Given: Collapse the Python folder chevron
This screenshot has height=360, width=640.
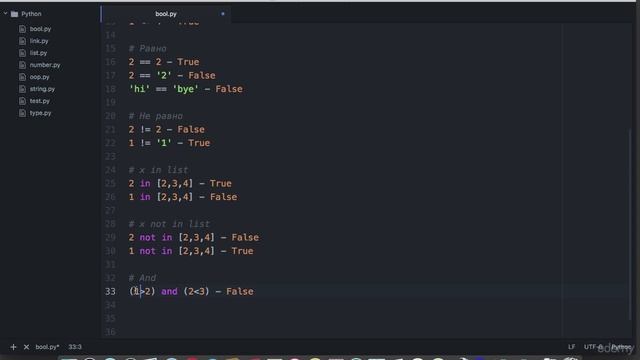Looking at the screenshot, I should coord(6,13).
